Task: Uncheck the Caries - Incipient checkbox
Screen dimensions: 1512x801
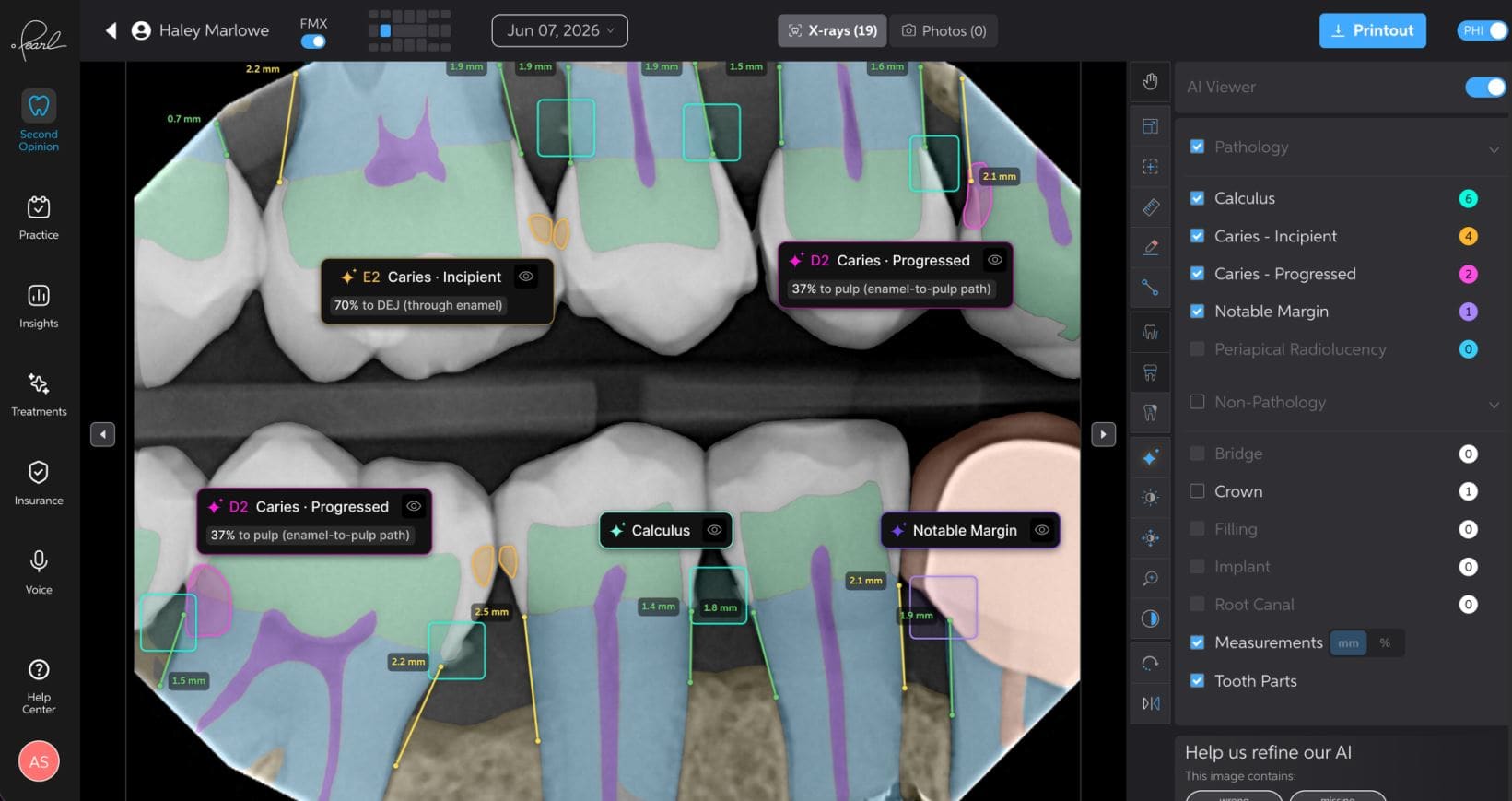Action: pyautogui.click(x=1197, y=236)
